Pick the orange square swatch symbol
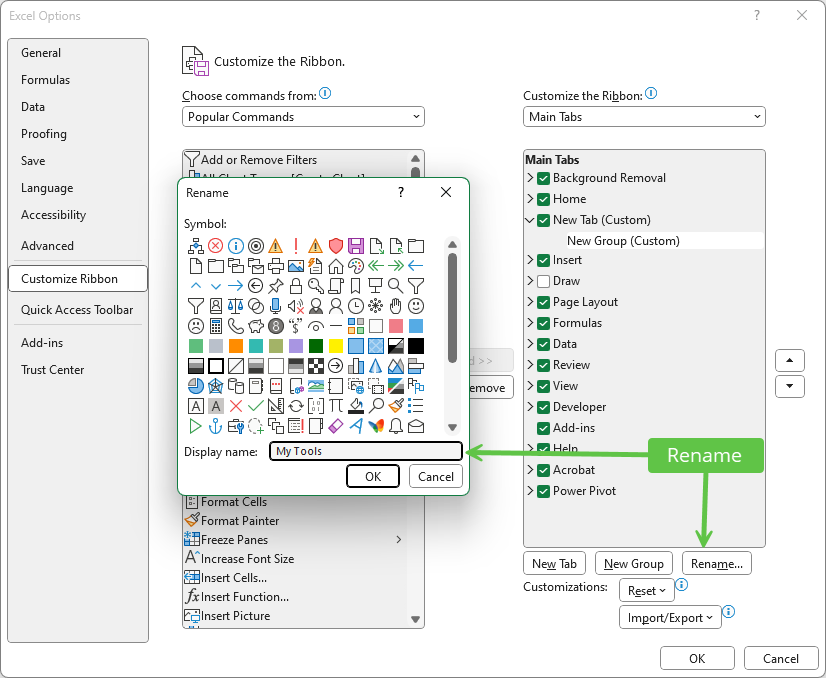 [x=235, y=346]
